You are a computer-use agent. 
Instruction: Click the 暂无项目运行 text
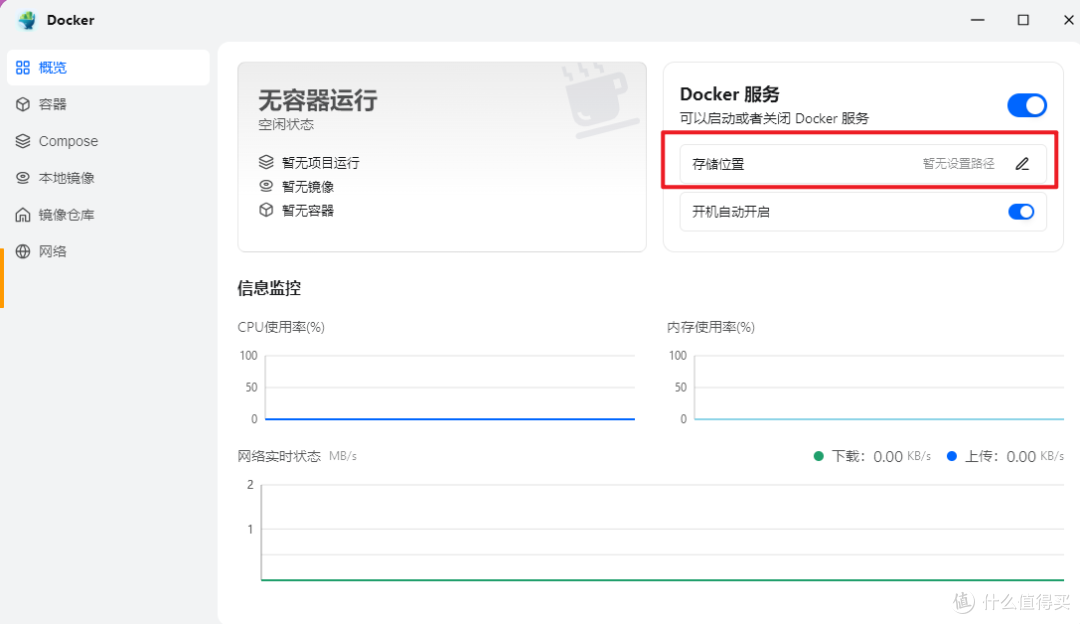click(x=320, y=163)
